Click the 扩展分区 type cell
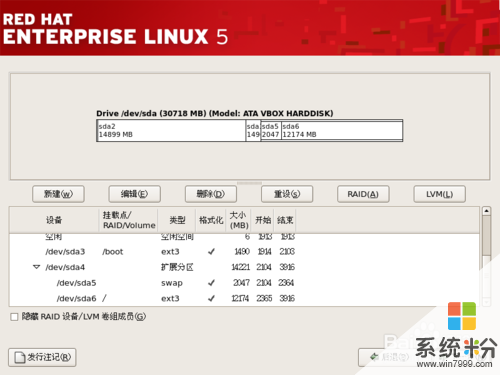Image resolution: width=500 pixels, height=375 pixels. pyautogui.click(x=177, y=267)
